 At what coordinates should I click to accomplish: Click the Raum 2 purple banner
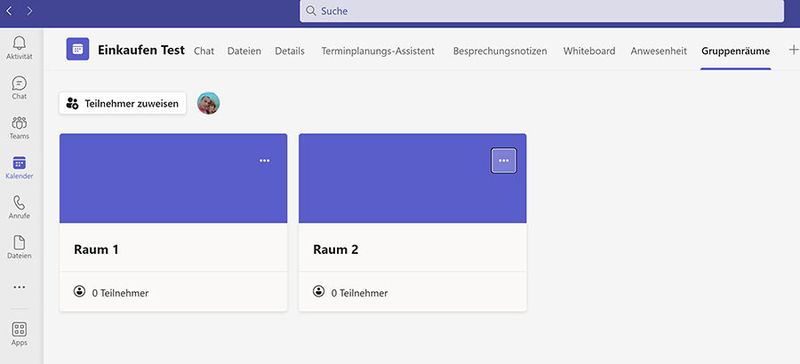[413, 178]
